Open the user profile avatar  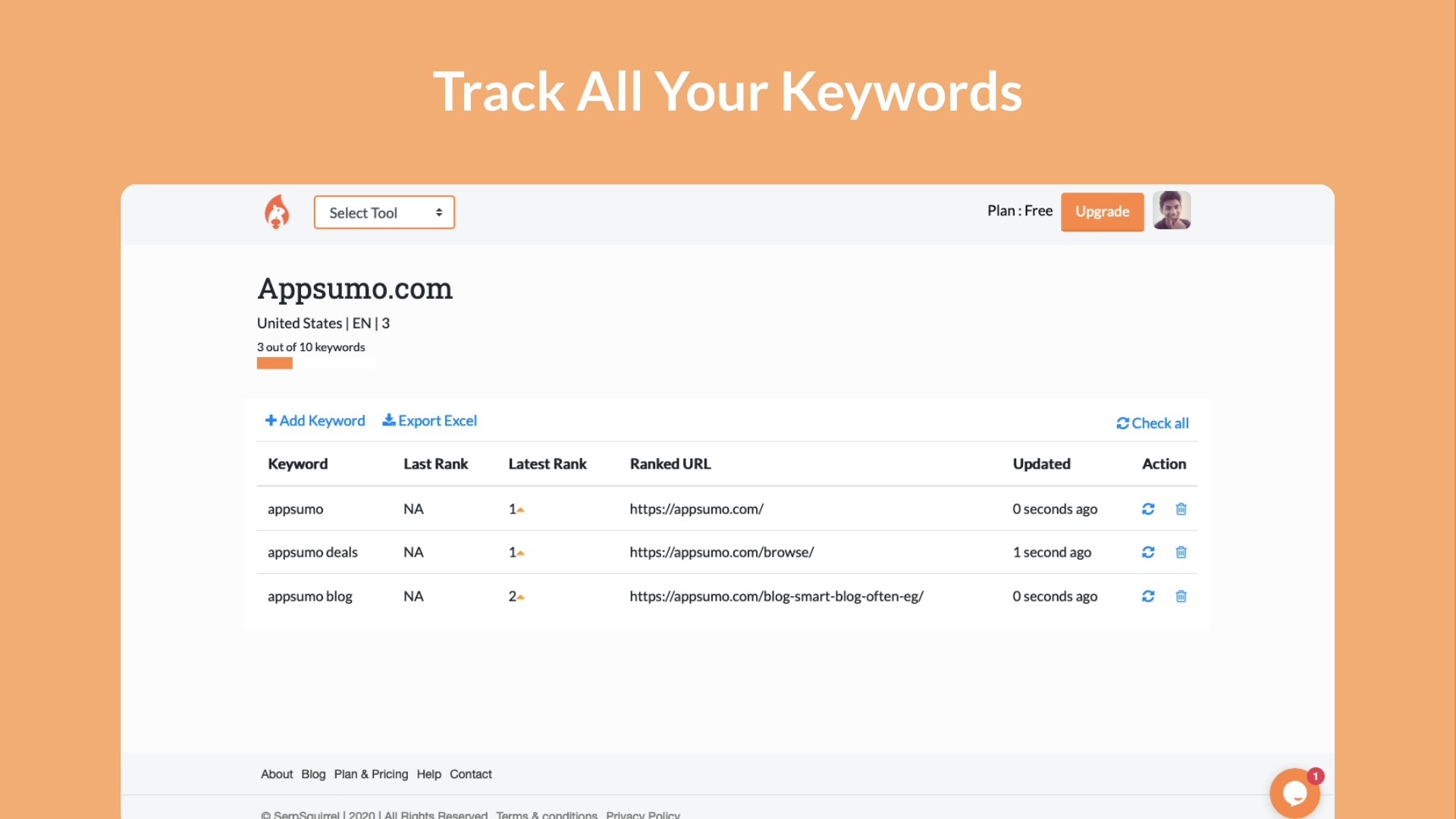coord(1172,210)
